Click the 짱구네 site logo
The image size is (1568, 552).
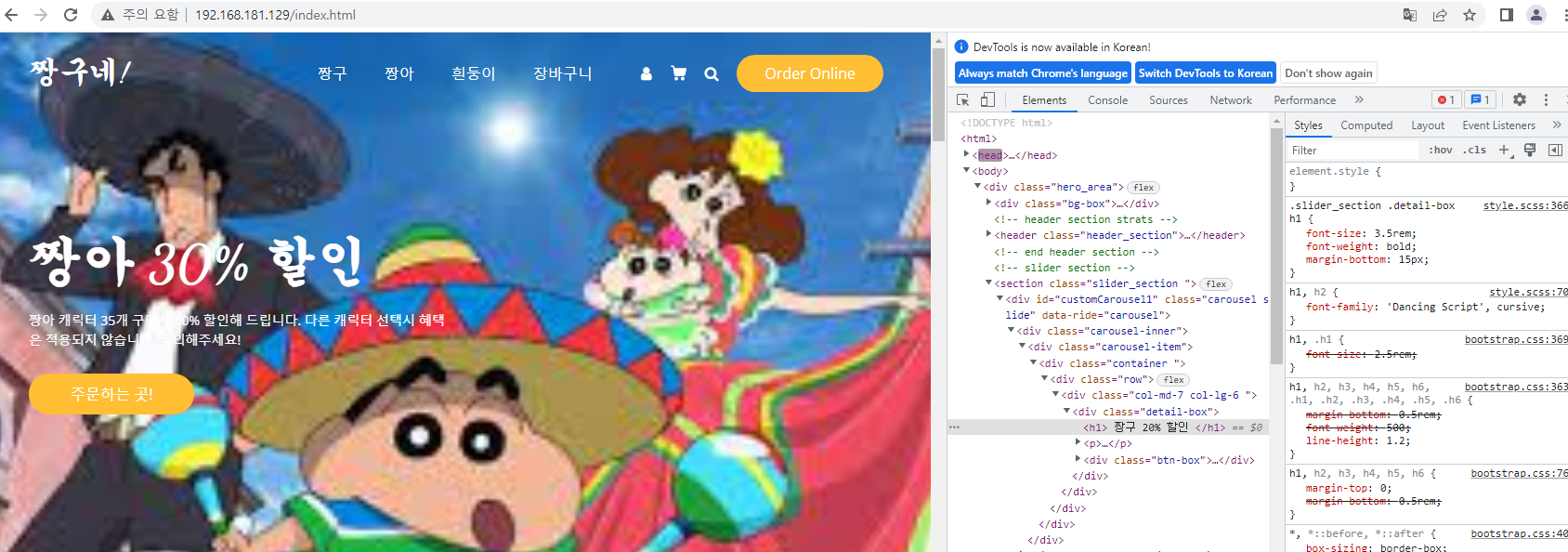click(x=81, y=72)
